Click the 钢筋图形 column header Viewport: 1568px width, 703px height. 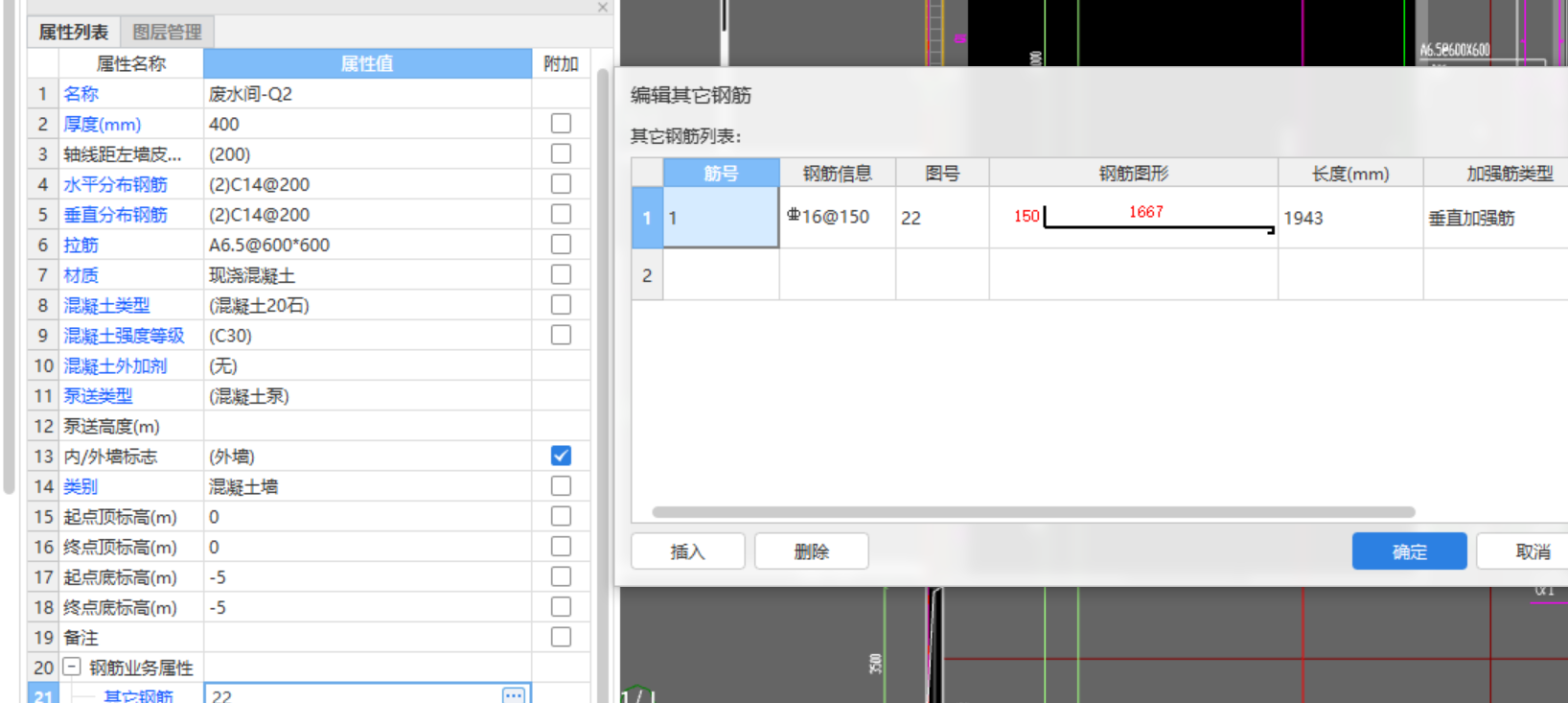(x=1133, y=173)
